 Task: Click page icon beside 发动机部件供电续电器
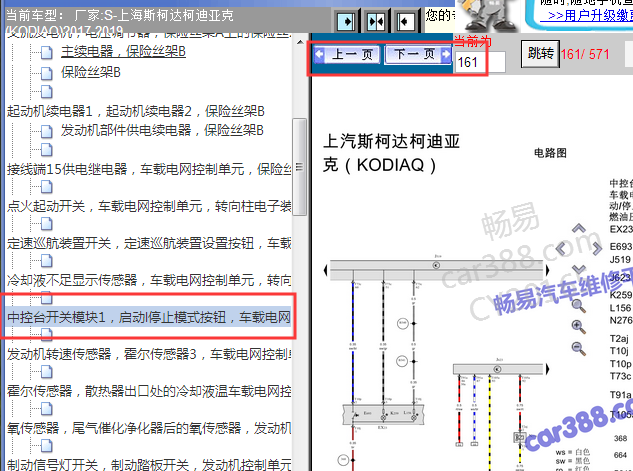(47, 131)
